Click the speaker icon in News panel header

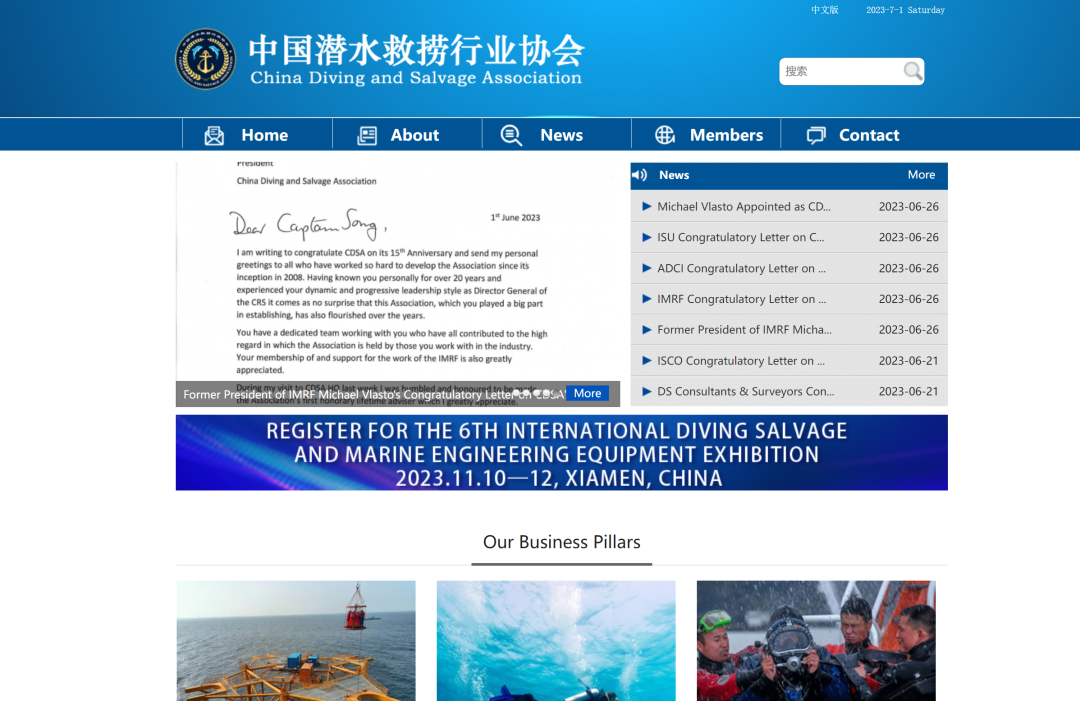coord(640,175)
